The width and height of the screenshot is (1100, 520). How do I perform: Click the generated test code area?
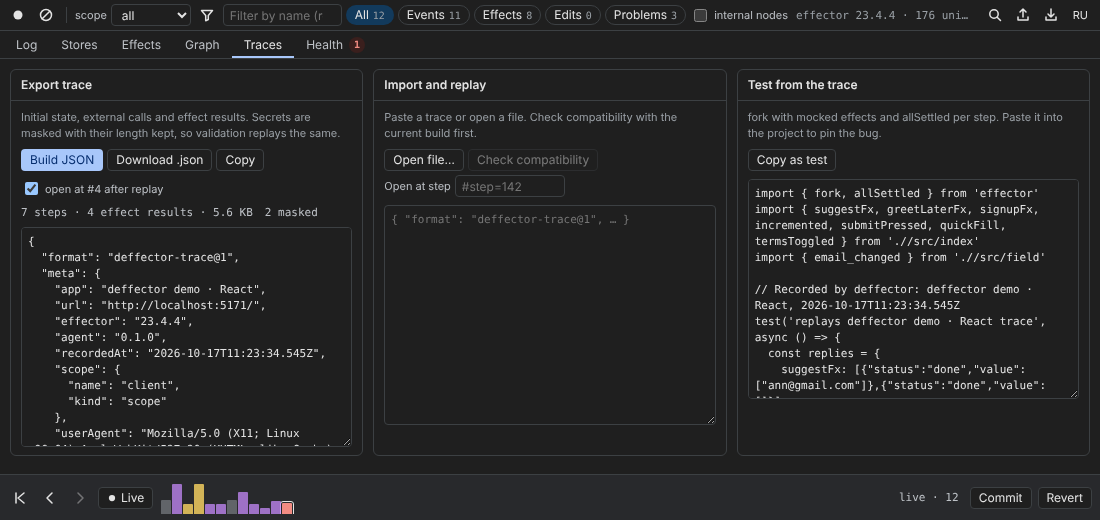click(913, 288)
